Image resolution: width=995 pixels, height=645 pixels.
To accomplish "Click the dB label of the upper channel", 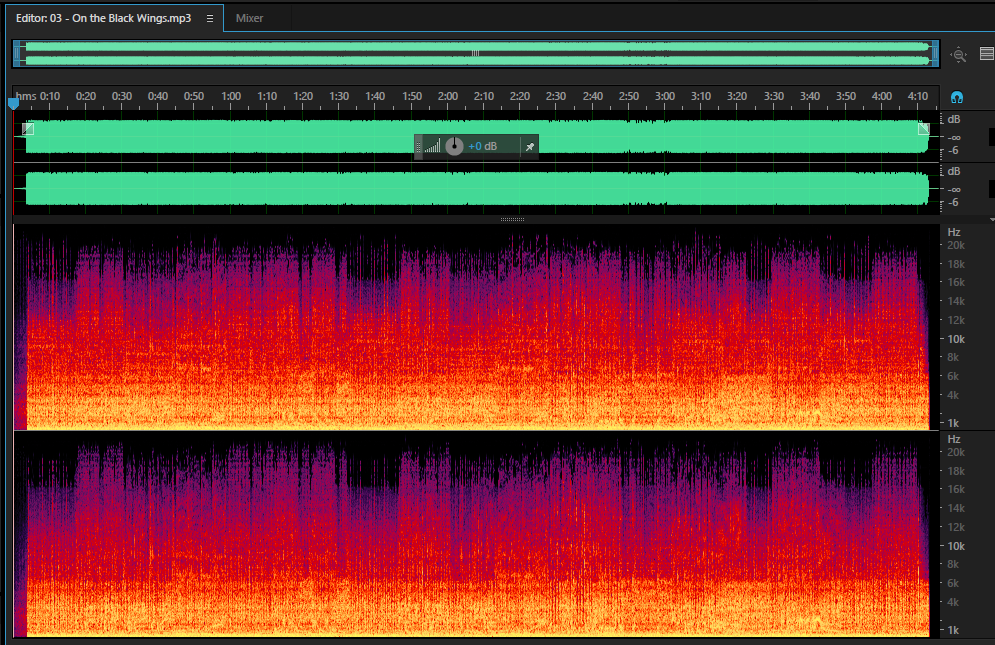I will [x=954, y=119].
